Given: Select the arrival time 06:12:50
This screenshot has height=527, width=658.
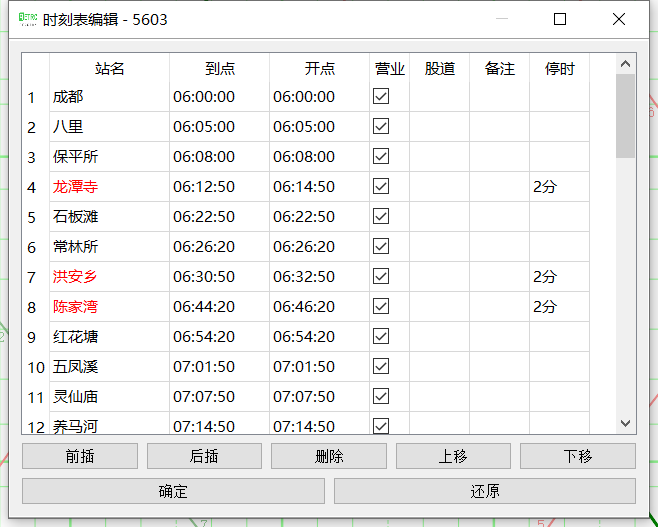Looking at the screenshot, I should (204, 187).
